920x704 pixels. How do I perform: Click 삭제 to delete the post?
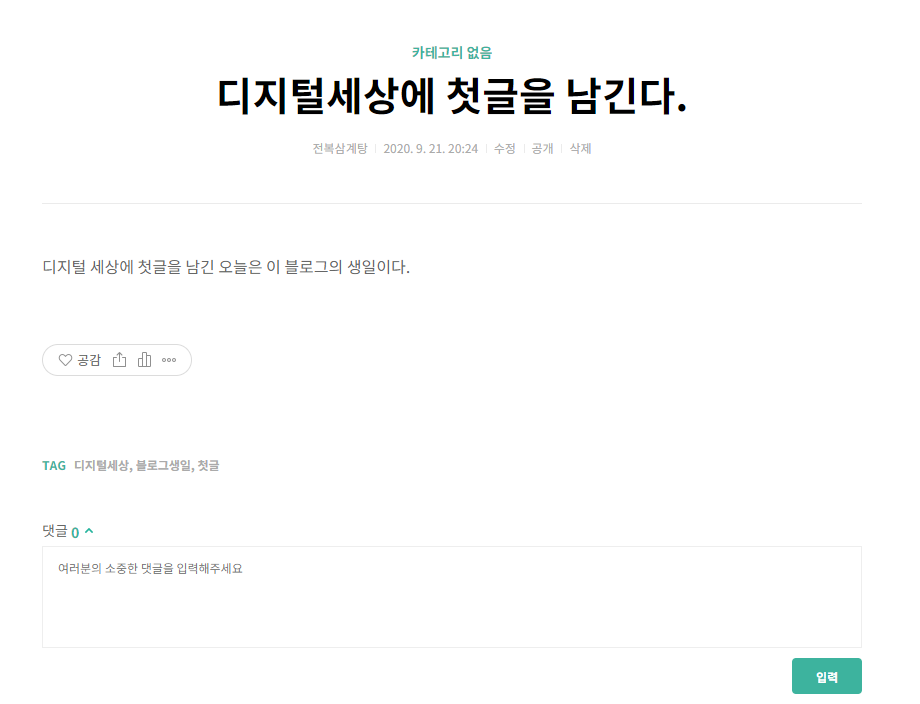(580, 148)
